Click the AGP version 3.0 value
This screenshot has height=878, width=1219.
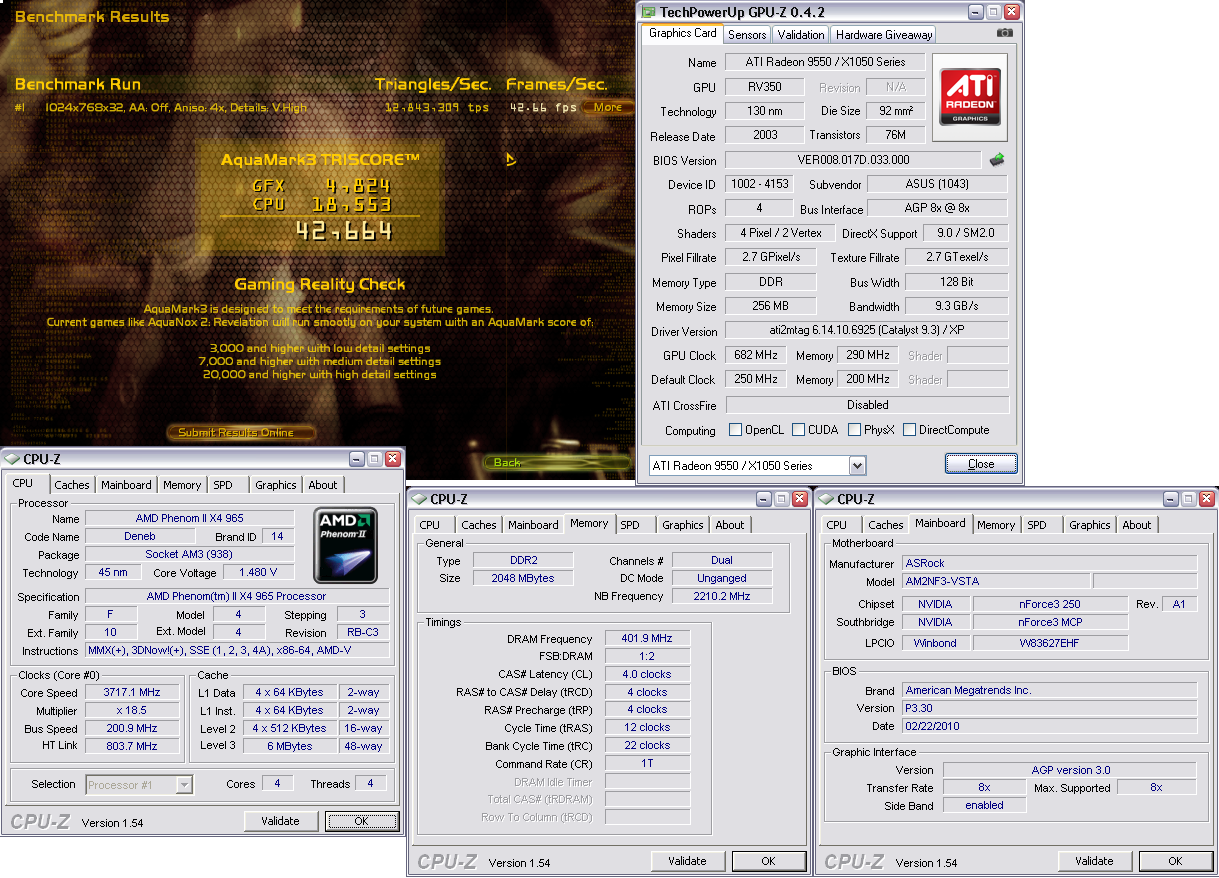(1070, 770)
